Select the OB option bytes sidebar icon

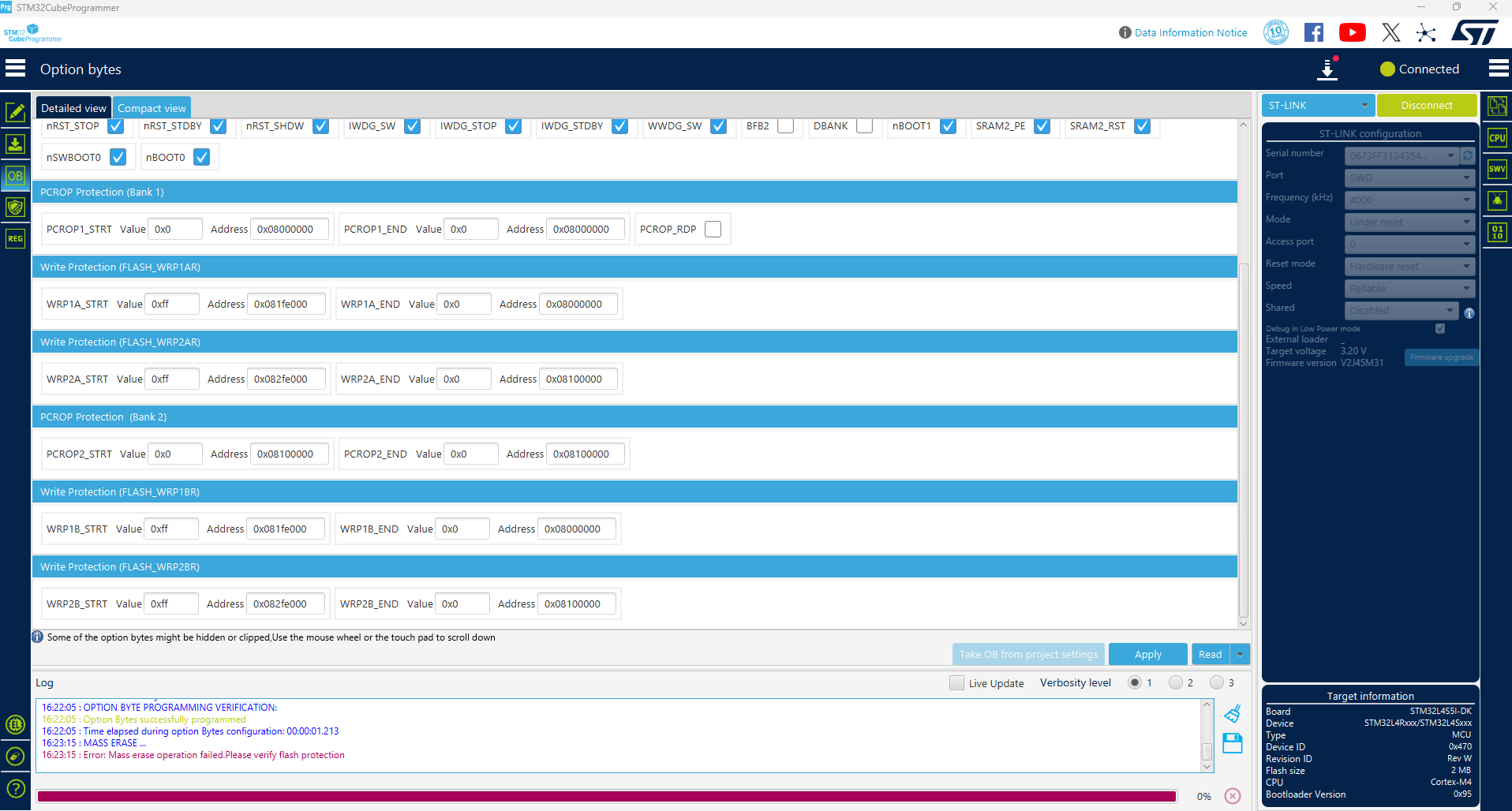click(x=15, y=176)
